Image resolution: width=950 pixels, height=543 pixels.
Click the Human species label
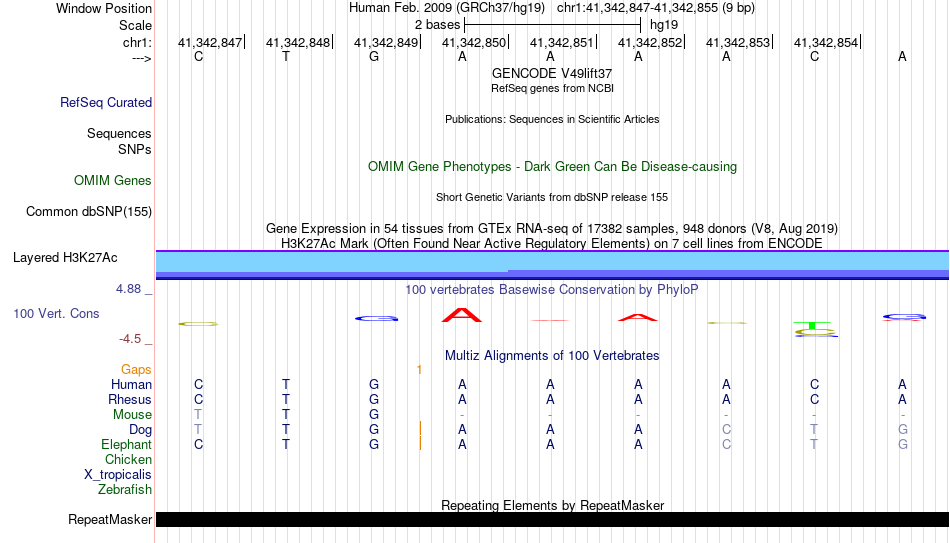click(x=131, y=385)
